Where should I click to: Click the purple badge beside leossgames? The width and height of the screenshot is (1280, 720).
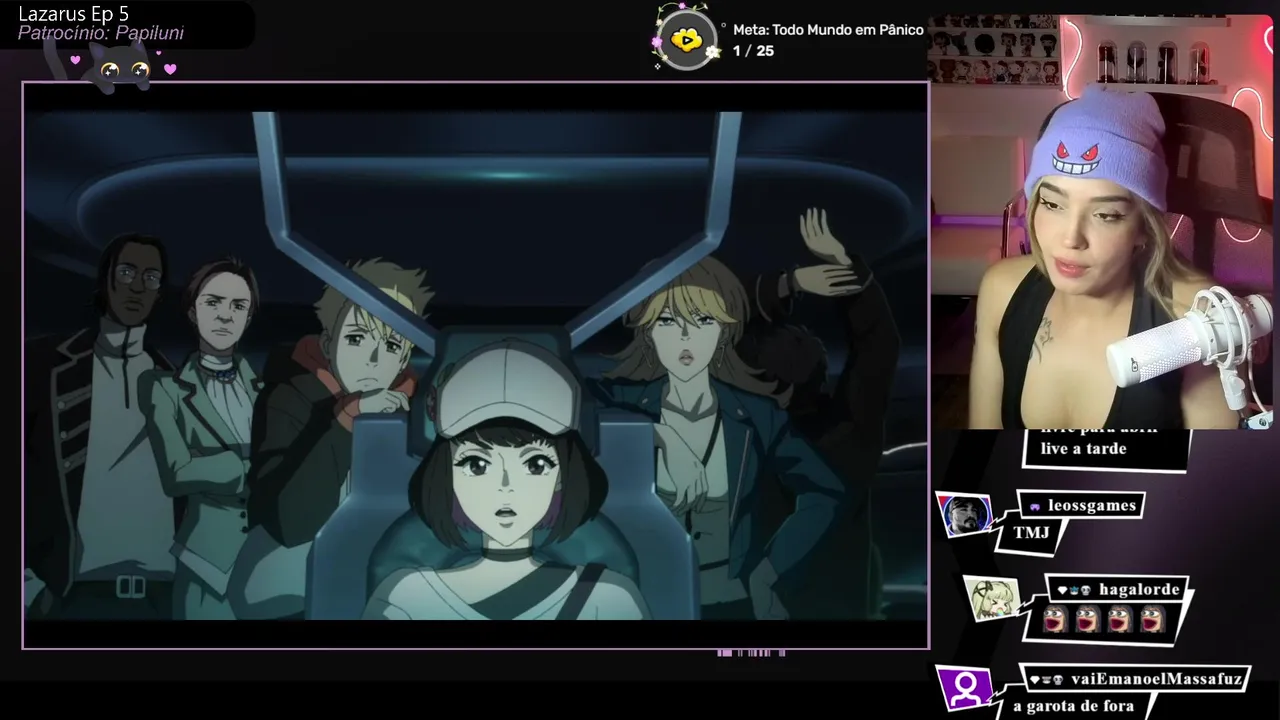point(1035,507)
